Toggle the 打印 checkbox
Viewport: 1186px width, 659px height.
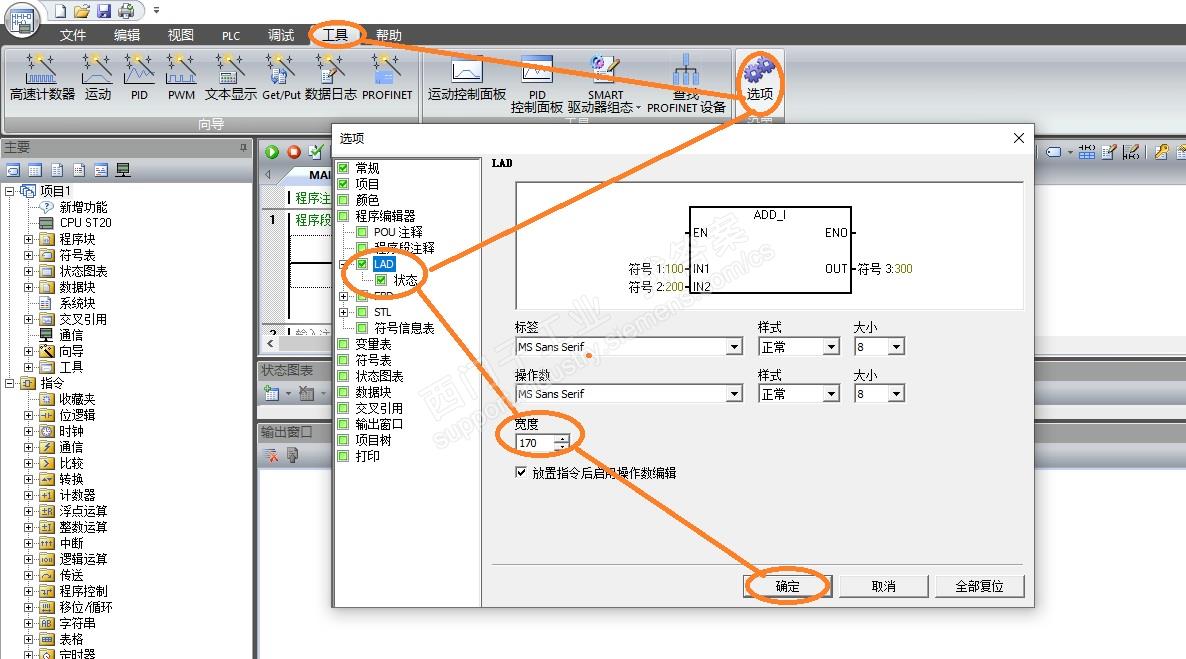tap(343, 456)
